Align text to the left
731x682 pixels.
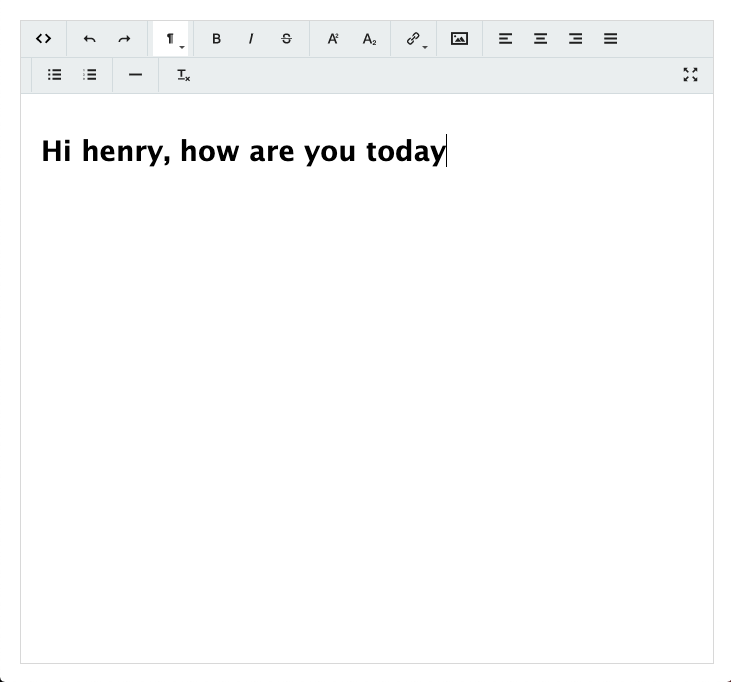pos(505,39)
